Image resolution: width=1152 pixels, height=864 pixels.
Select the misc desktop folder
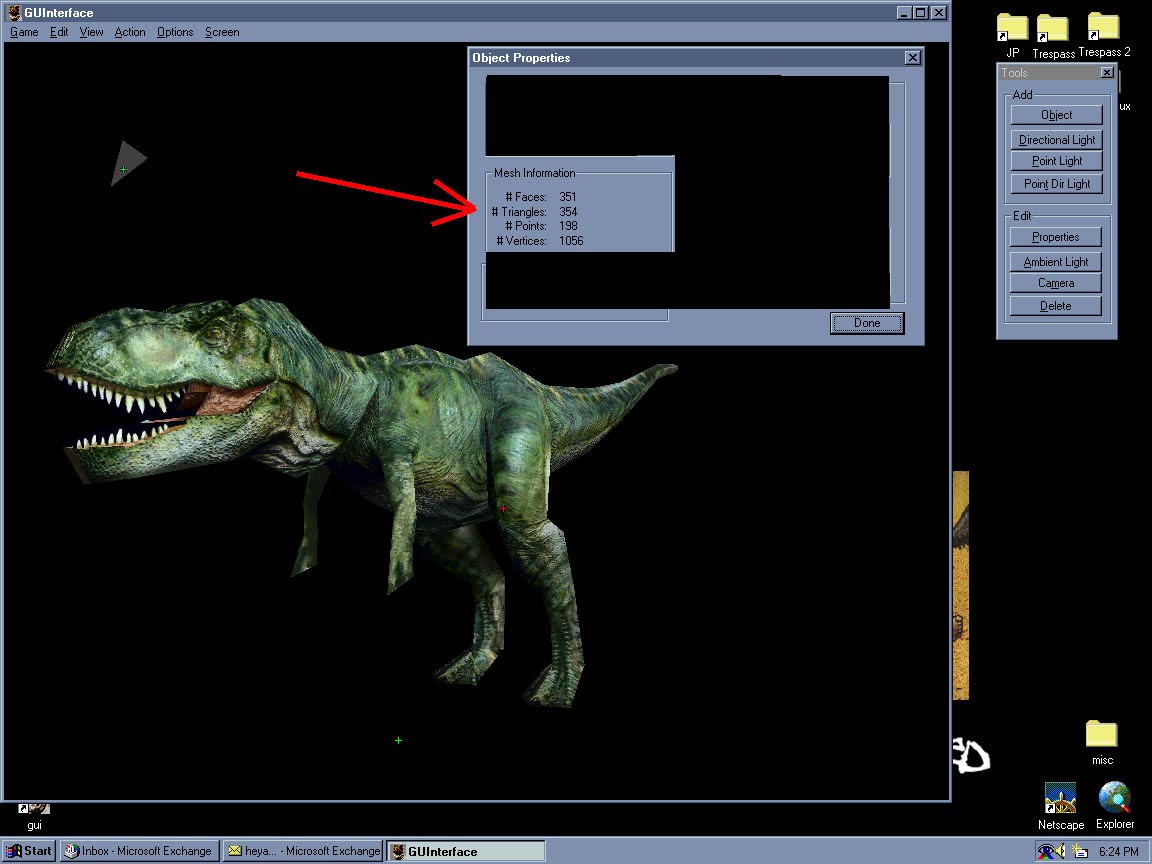click(1102, 743)
